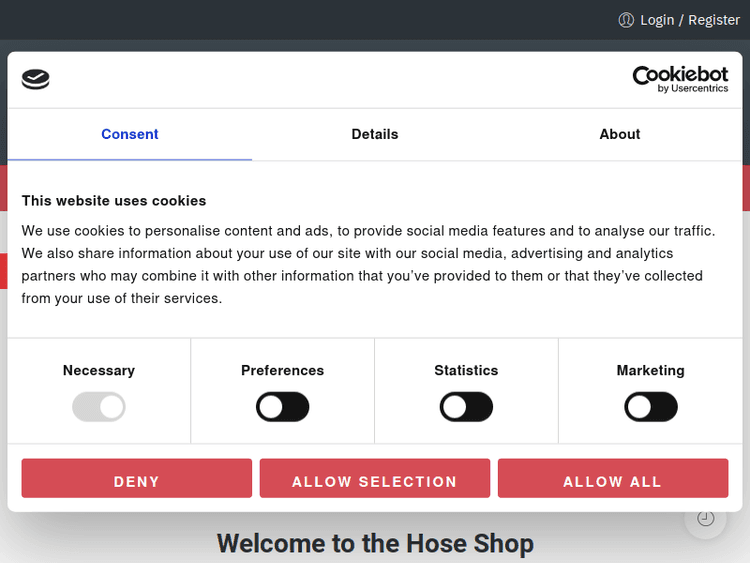Viewport: 750px width, 563px height.
Task: Click the user account icon beside Login
Action: (x=626, y=20)
